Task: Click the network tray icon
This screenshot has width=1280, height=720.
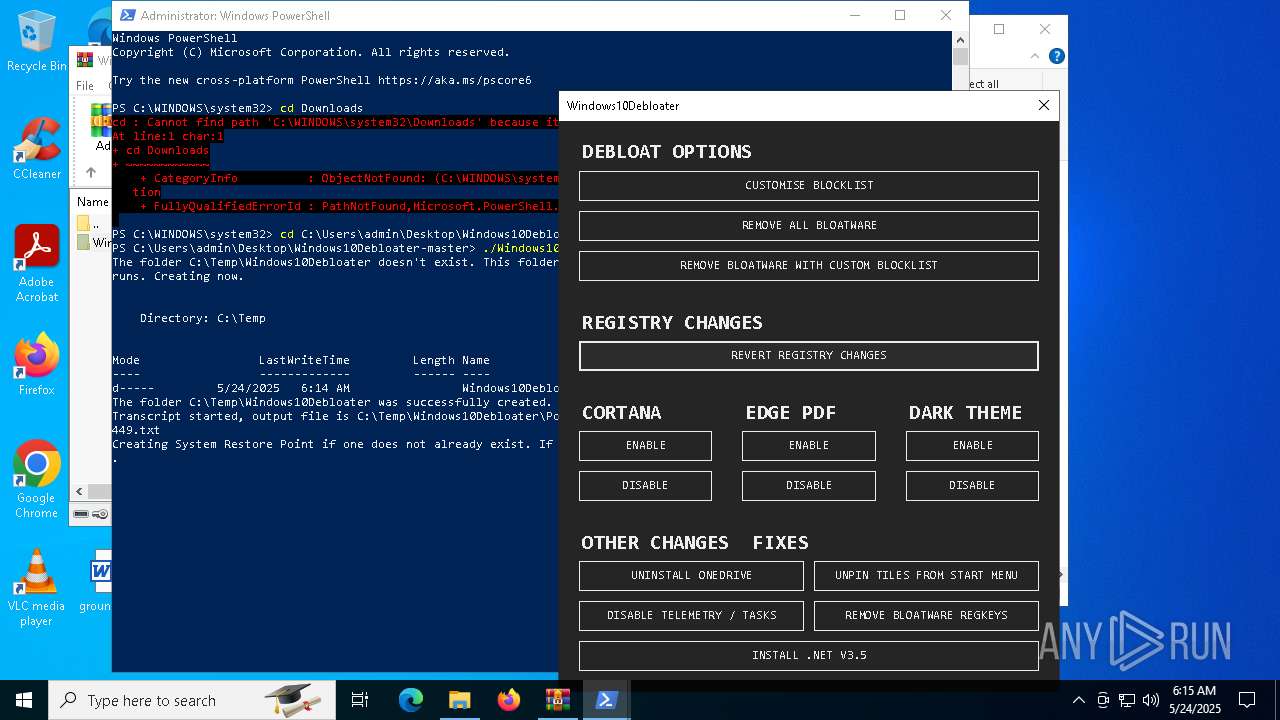Action: tap(1127, 700)
